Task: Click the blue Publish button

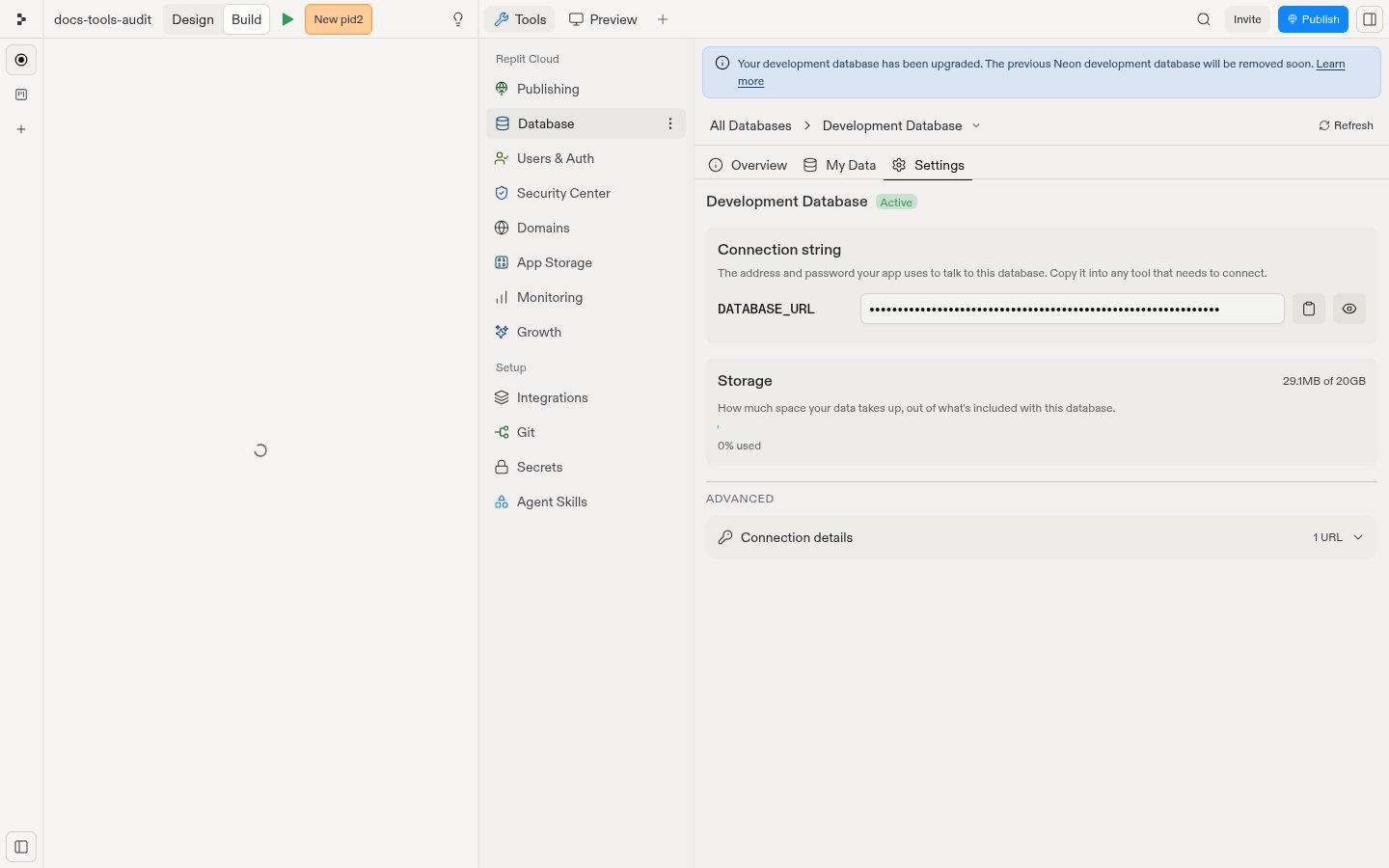Action: (1313, 19)
